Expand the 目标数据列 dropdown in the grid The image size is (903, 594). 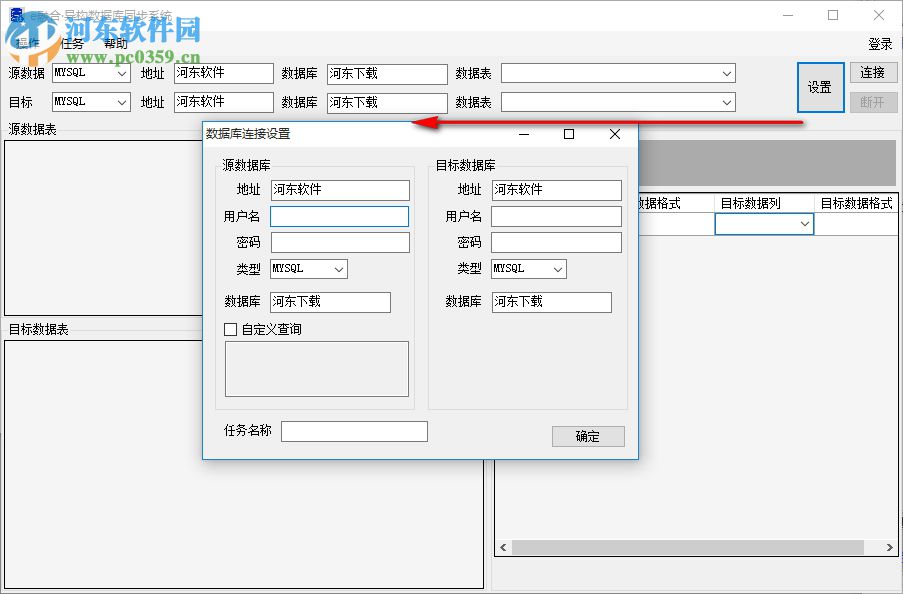coord(805,224)
